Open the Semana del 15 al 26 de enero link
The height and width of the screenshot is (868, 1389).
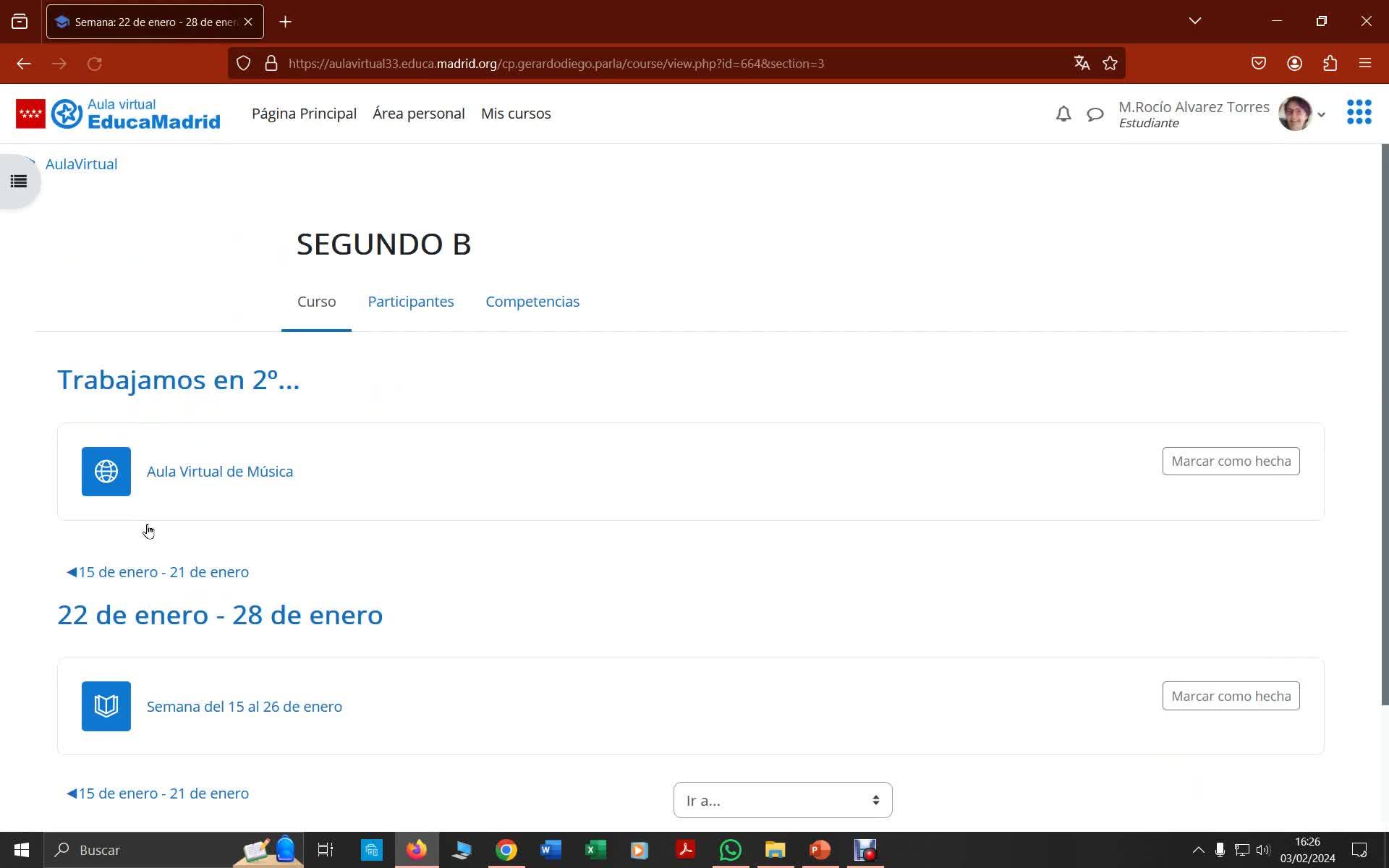coord(245,707)
